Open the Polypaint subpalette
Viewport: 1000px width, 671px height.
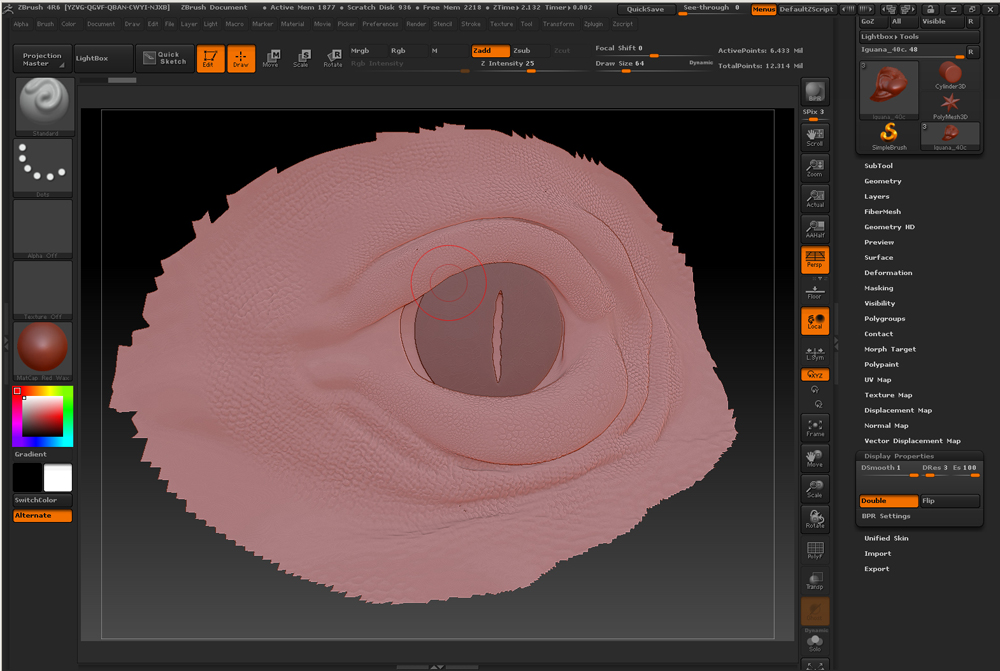coord(884,364)
